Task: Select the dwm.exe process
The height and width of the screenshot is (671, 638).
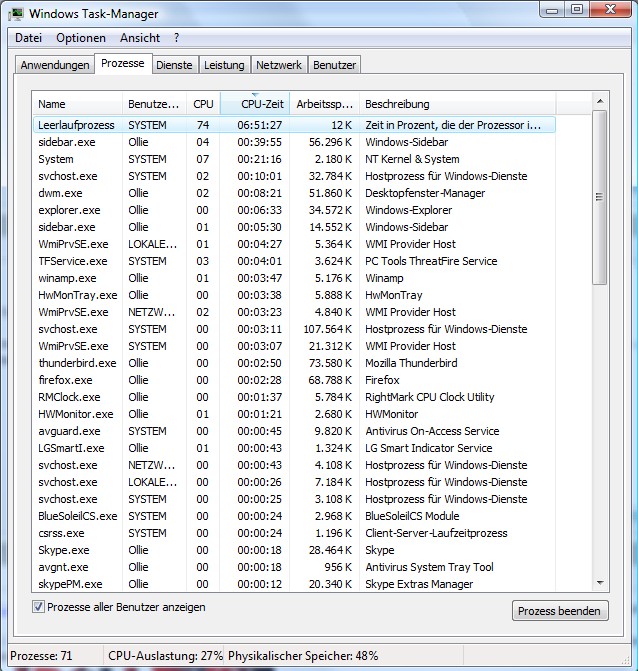Action: click(x=294, y=193)
